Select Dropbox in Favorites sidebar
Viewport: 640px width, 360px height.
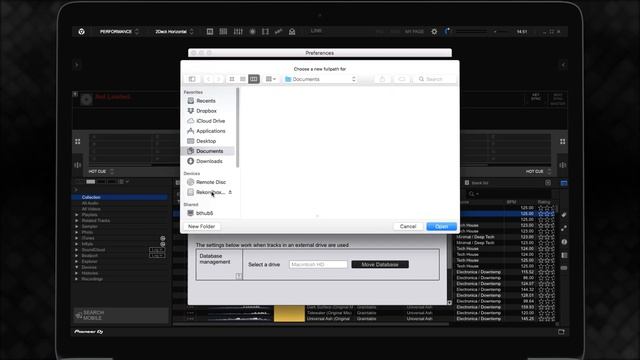[209, 111]
